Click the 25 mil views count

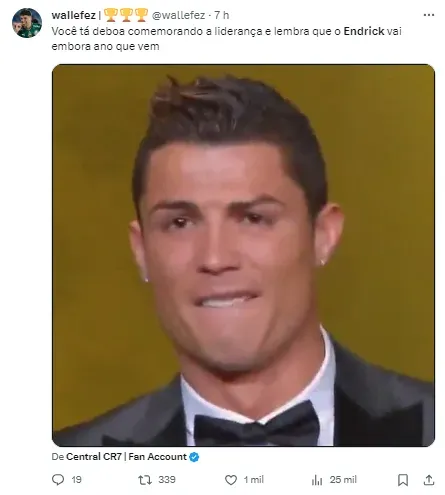tap(343, 480)
